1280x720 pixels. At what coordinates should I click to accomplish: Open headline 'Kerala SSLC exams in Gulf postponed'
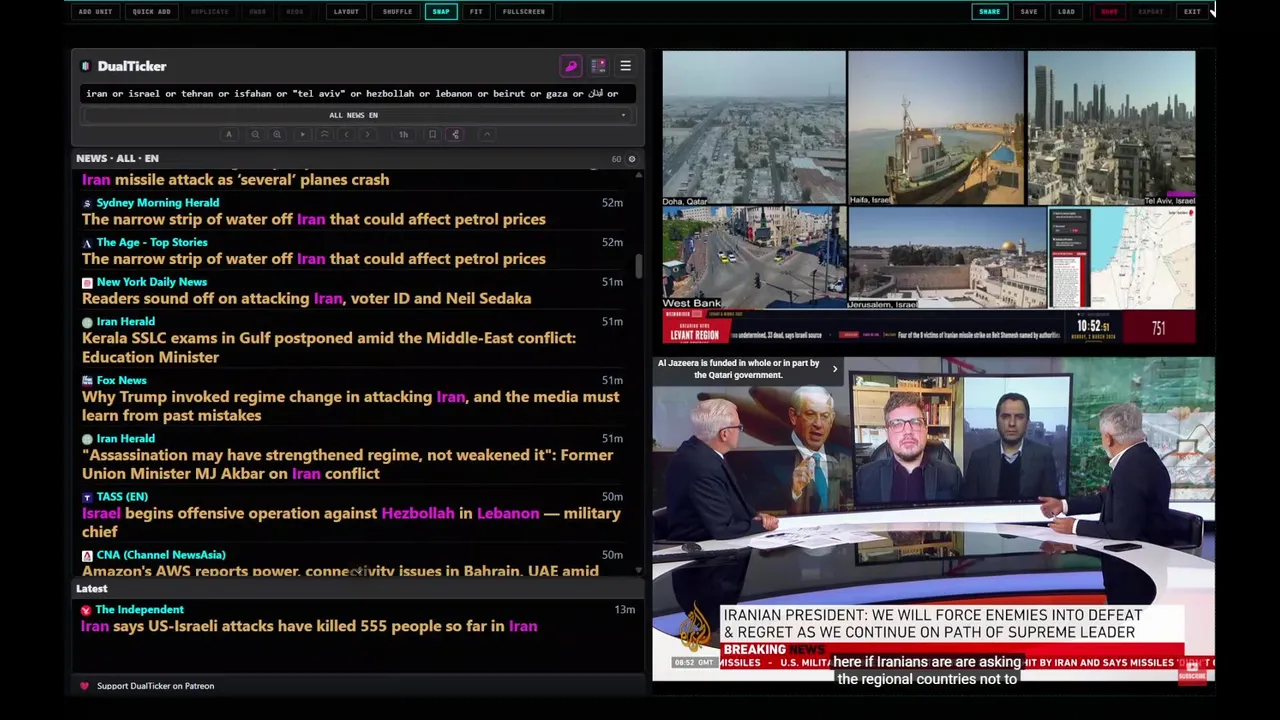click(x=329, y=347)
